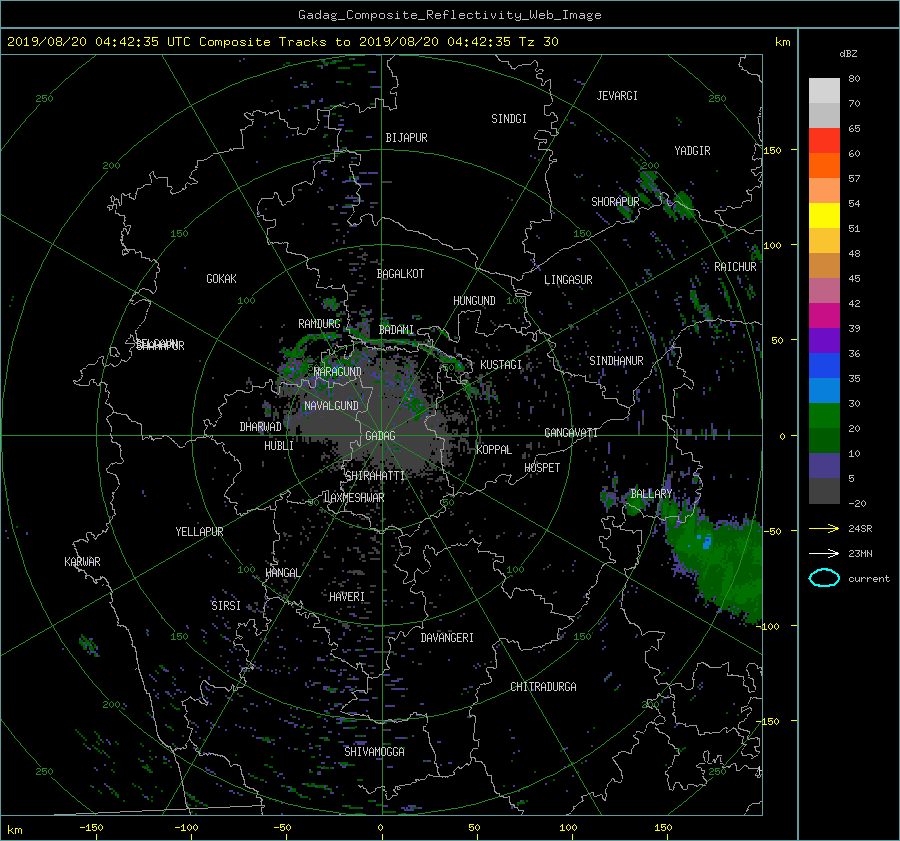Click the white 23MN arrow legend icon
900x841 pixels.
[824, 553]
